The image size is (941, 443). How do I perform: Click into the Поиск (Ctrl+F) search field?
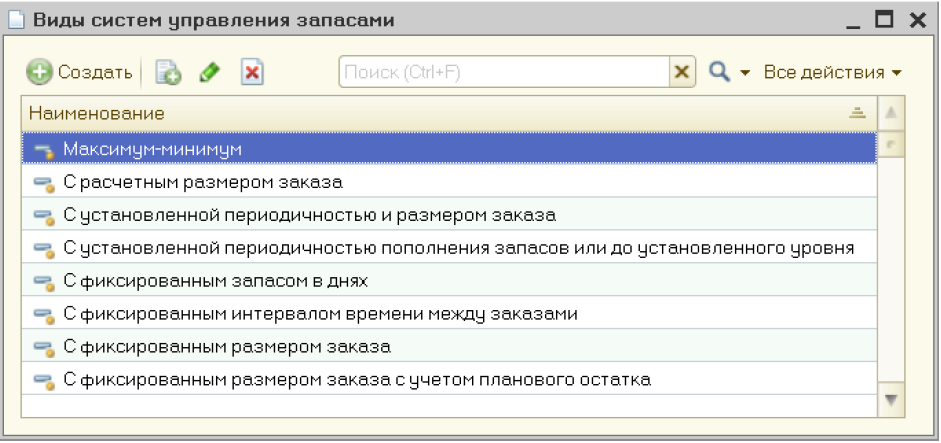tap(503, 73)
